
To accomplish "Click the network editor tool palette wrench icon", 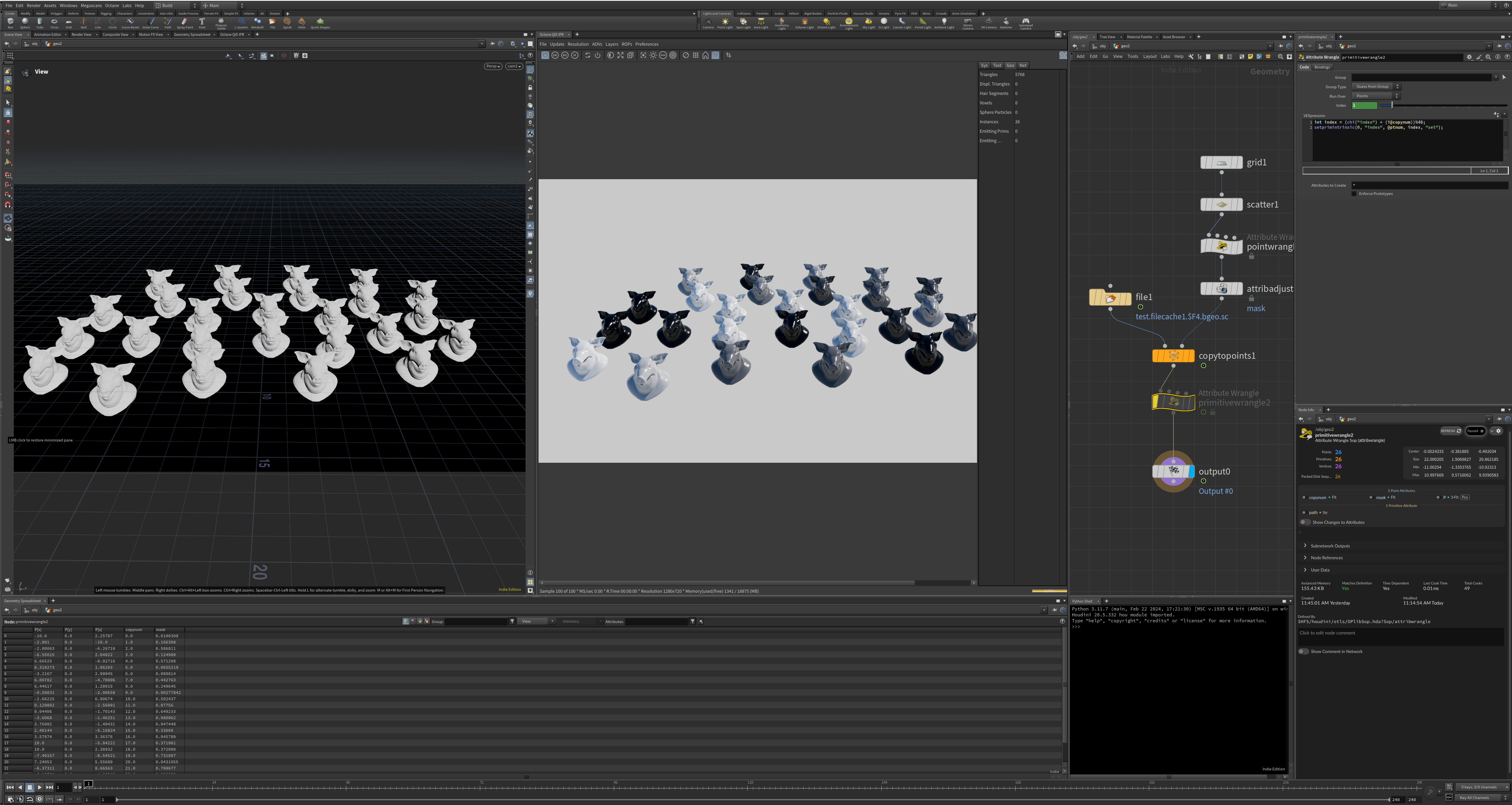I will (x=1191, y=57).
